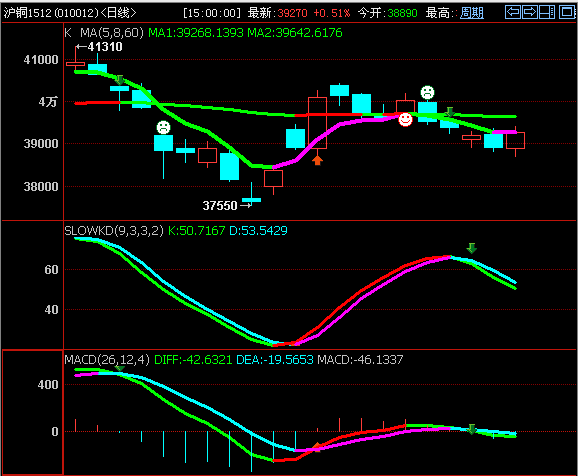Screen dimensions: 578x476
Task: Select the MA(5,8,60) indicator label
Action: tap(112, 33)
